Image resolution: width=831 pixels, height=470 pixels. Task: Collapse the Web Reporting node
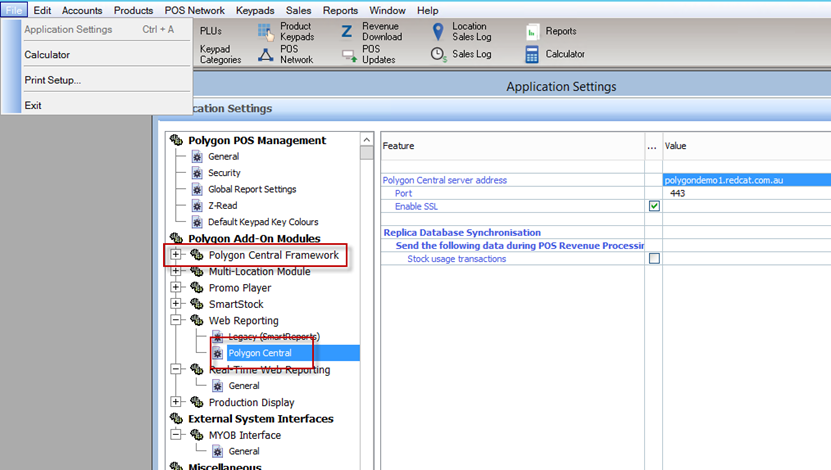click(x=175, y=320)
